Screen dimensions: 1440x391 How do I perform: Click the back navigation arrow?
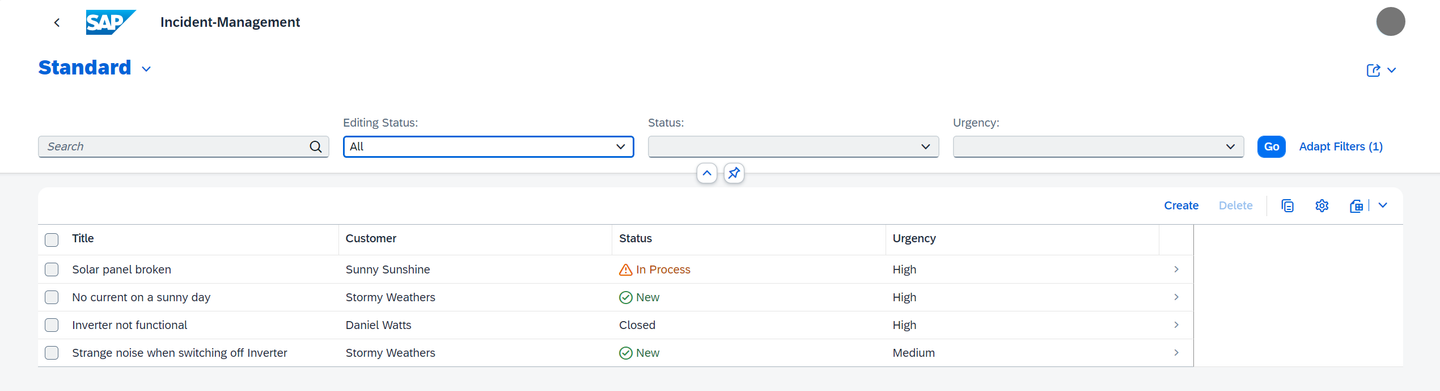pyautogui.click(x=57, y=22)
